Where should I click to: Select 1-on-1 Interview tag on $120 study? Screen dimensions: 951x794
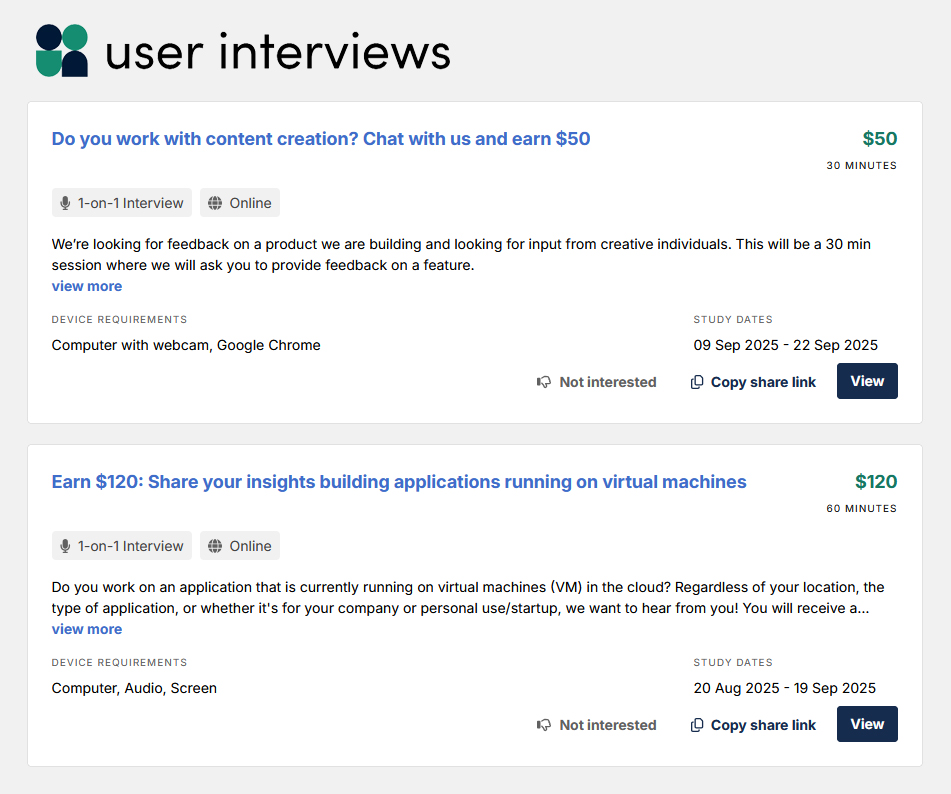(122, 545)
